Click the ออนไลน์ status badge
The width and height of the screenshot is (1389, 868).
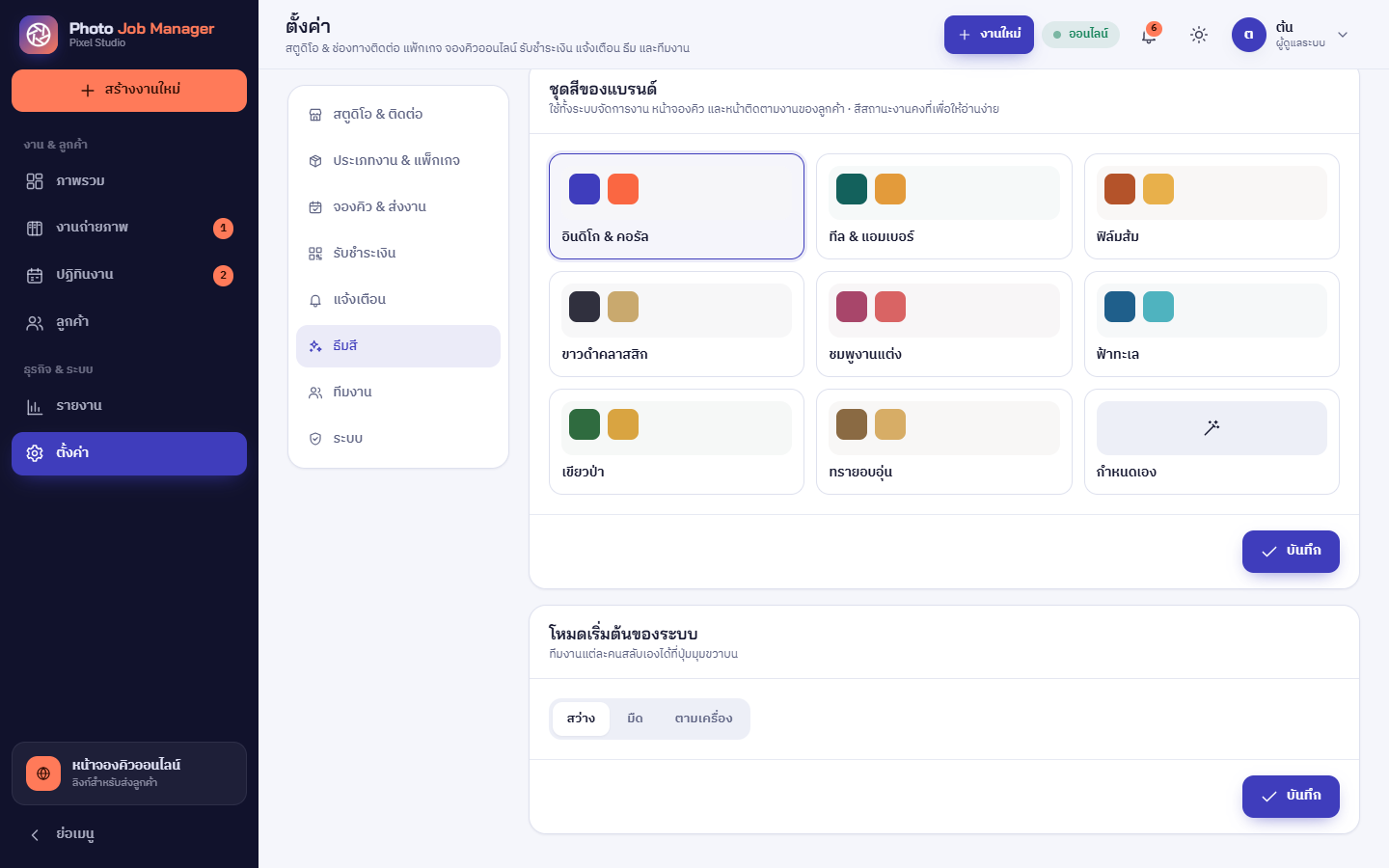click(x=1080, y=35)
